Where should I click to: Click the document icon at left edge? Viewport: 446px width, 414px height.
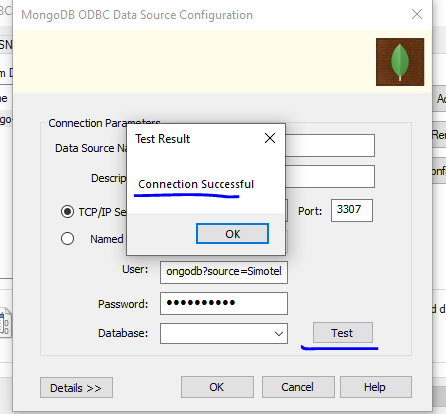[x=5, y=323]
